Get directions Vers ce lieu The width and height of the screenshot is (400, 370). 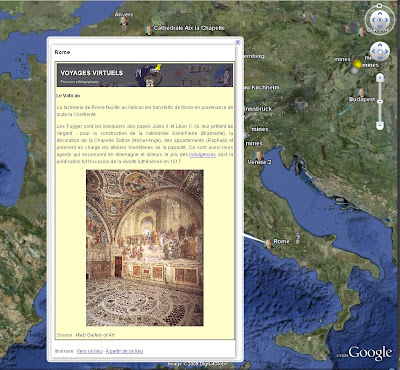click(89, 351)
